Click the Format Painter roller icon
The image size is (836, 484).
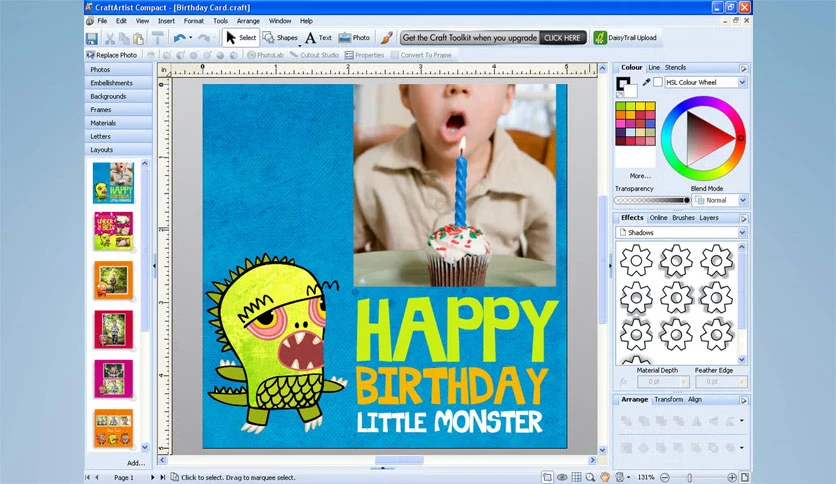(x=158, y=38)
